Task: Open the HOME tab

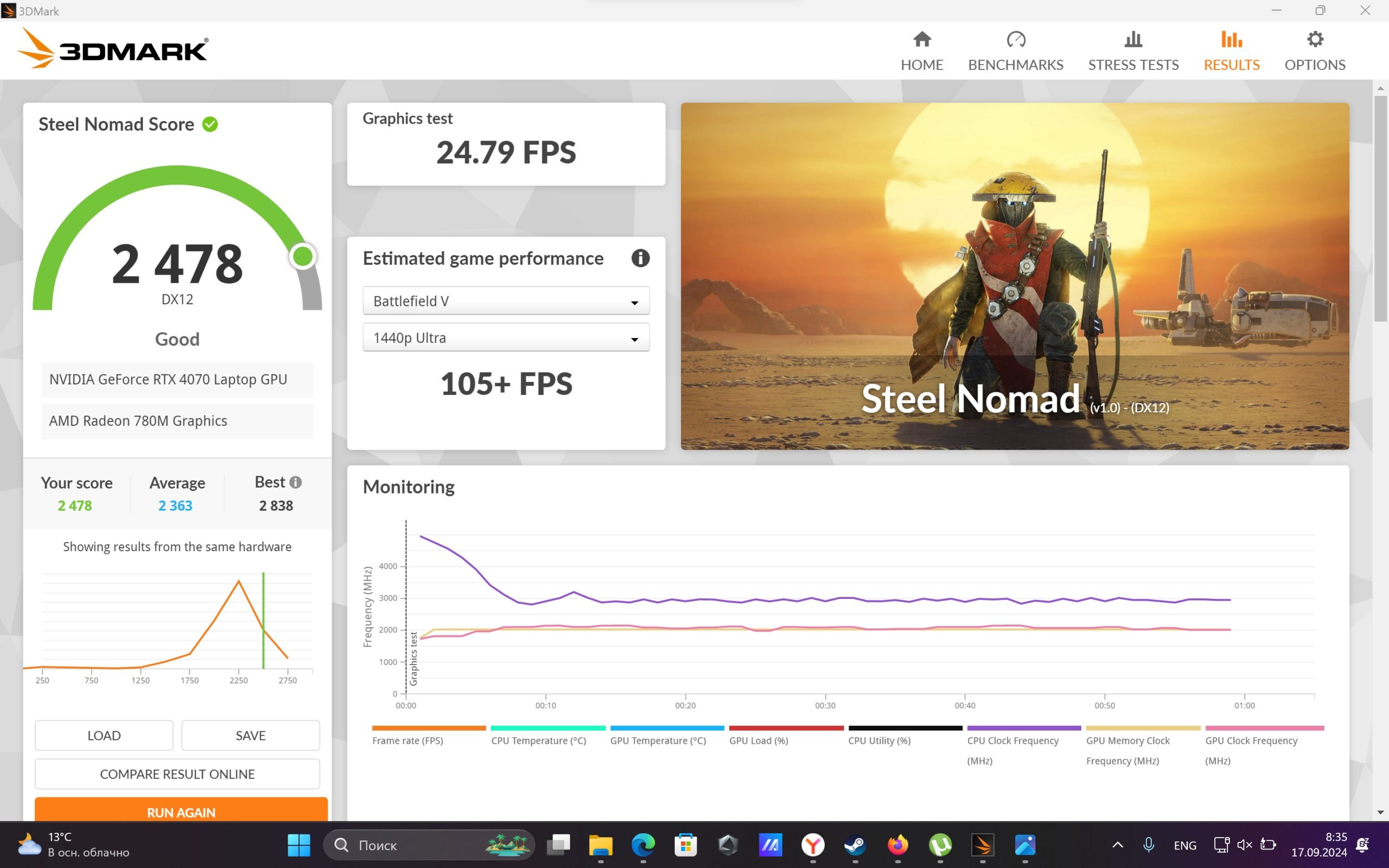Action: pyautogui.click(x=922, y=52)
